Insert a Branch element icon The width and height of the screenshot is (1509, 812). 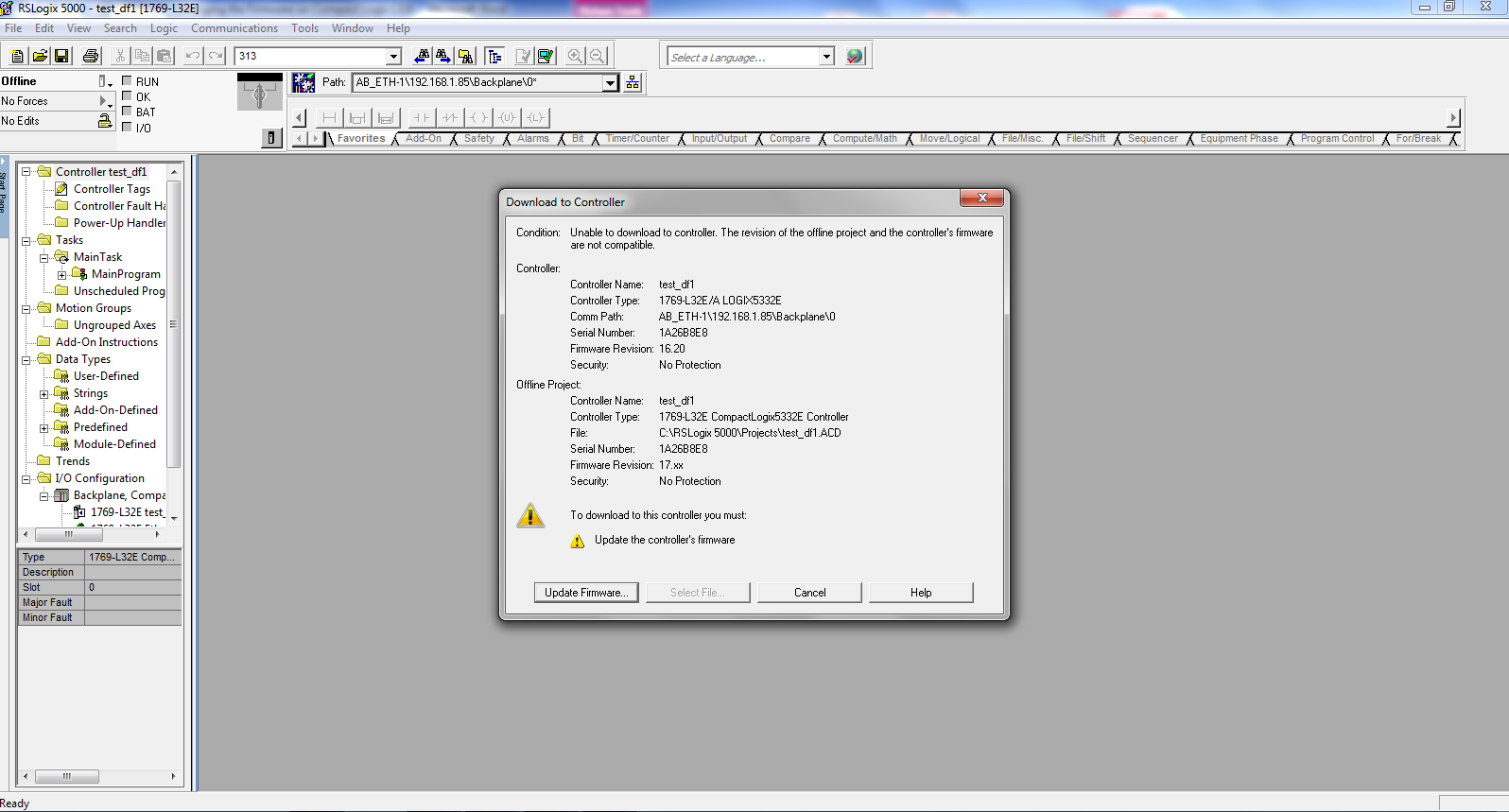pyautogui.click(x=357, y=118)
